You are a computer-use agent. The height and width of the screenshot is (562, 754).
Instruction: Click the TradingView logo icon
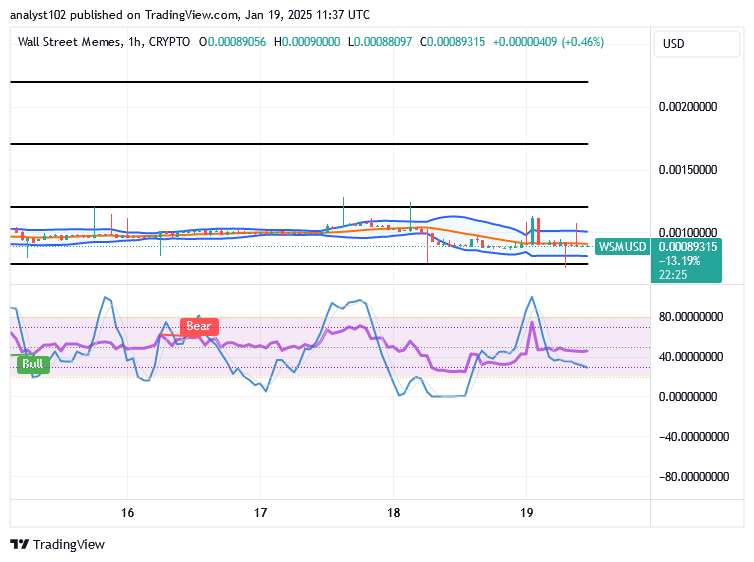20,544
